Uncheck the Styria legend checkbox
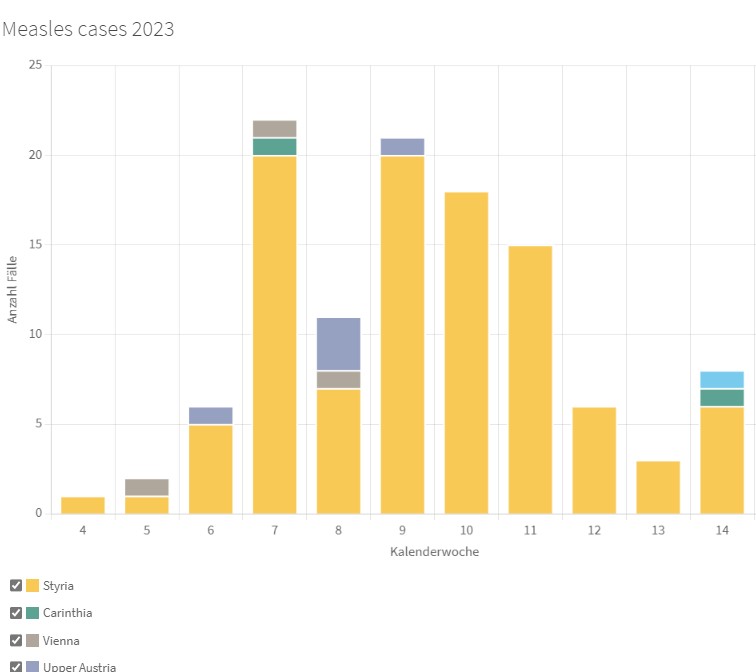The width and height of the screenshot is (756, 672). click(16, 585)
